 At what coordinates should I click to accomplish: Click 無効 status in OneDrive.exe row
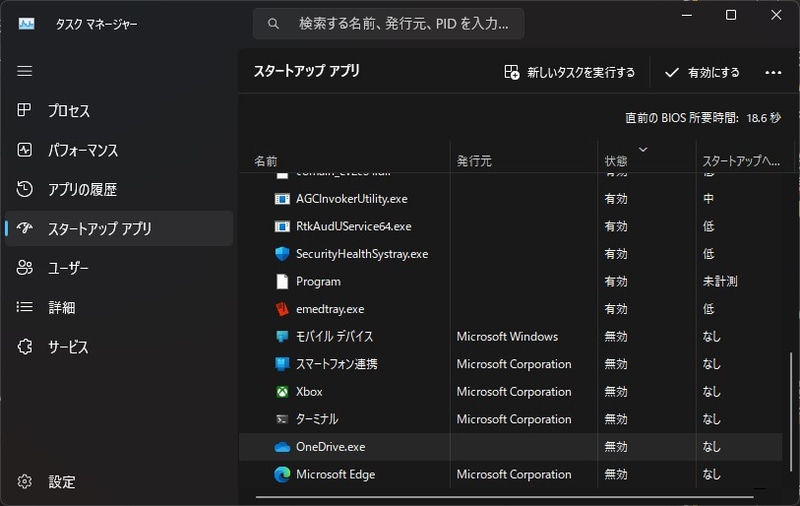tap(616, 447)
